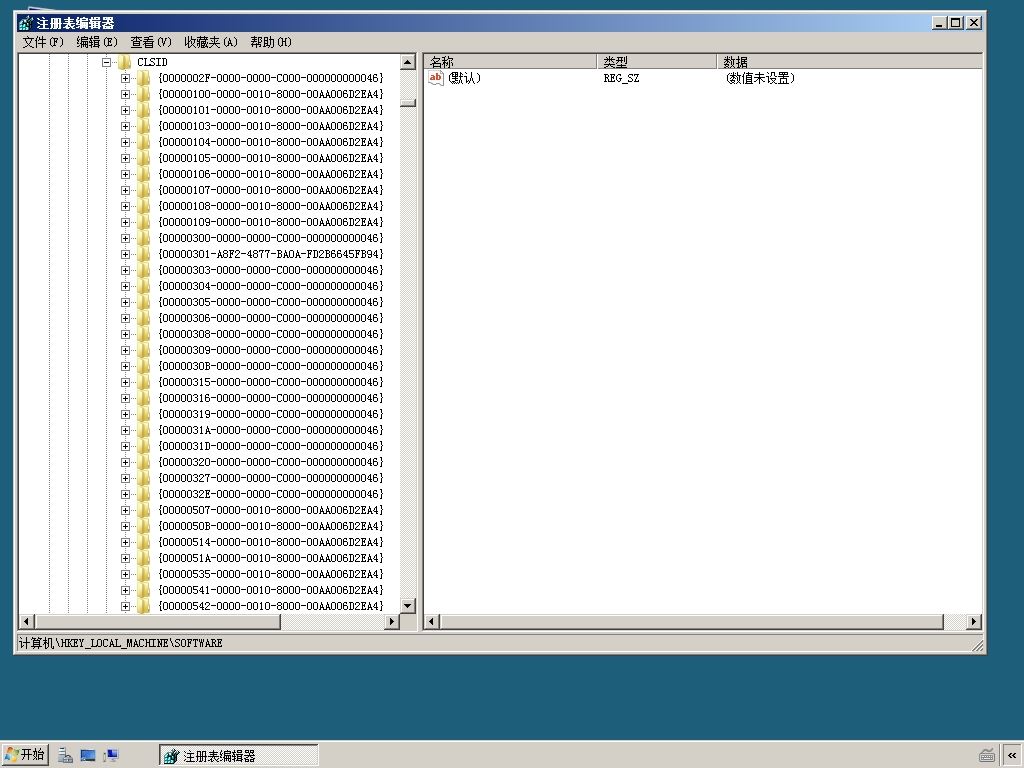This screenshot has width=1024, height=768.
Task: Sort values by 数据 column header
Action: point(850,62)
